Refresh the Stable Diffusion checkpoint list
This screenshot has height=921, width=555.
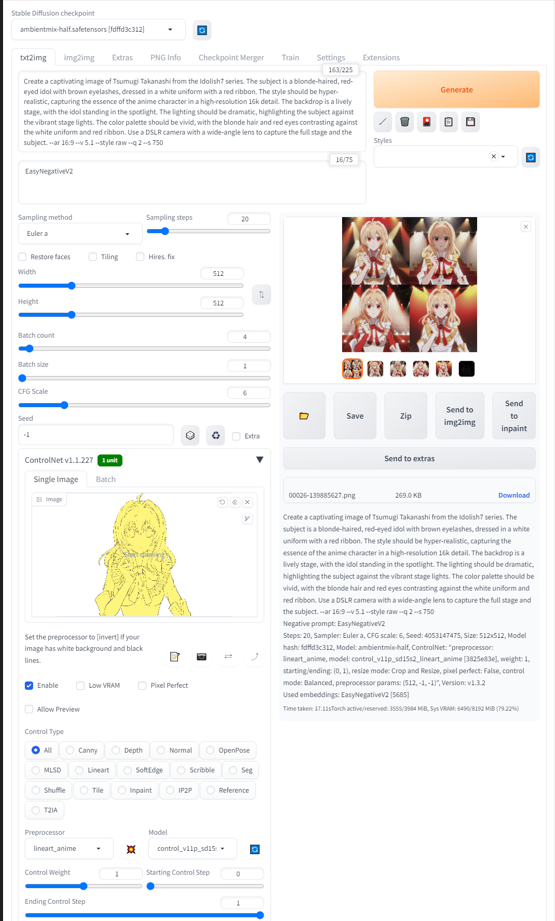202,30
